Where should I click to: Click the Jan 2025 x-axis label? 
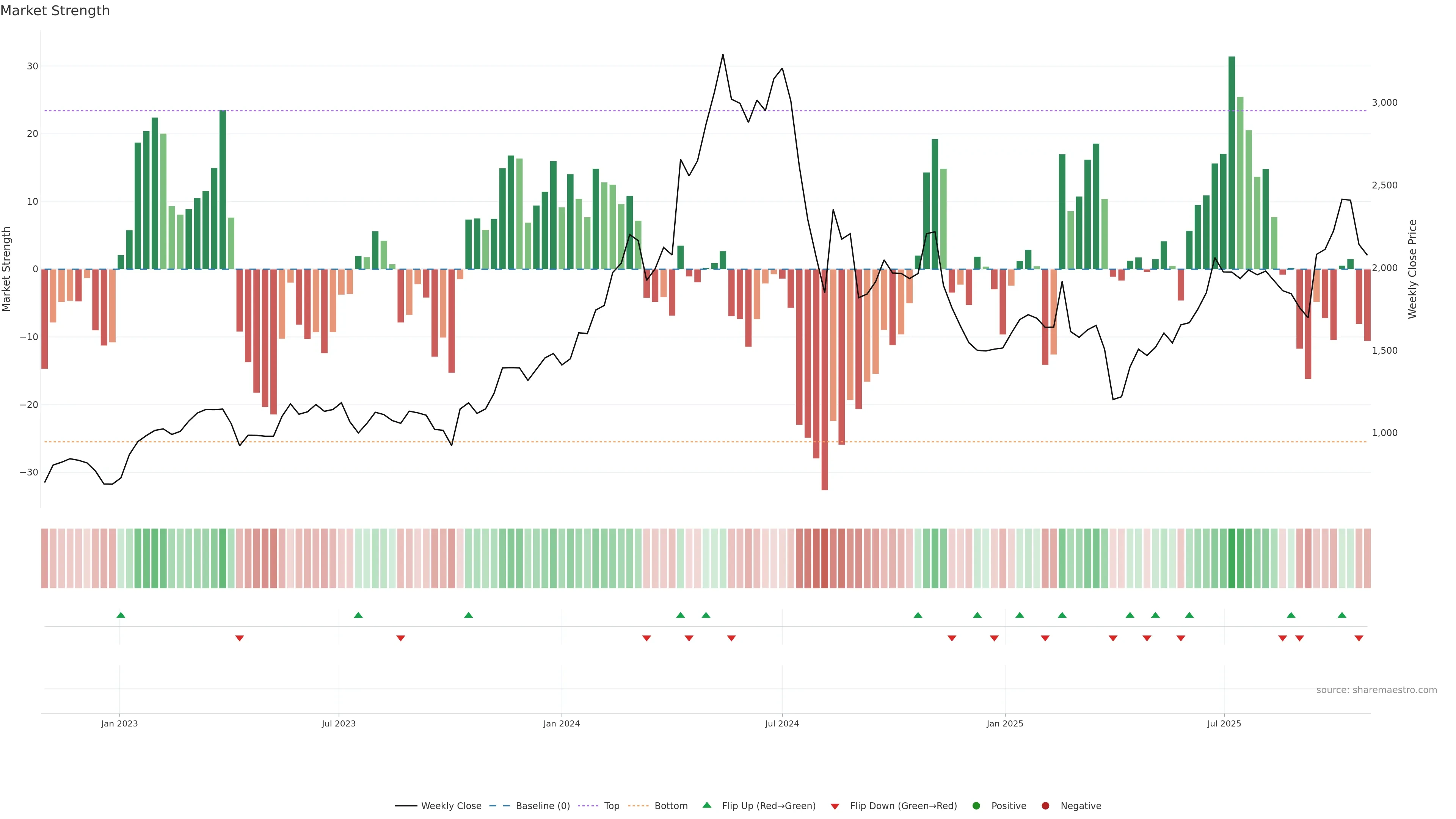tap(1005, 723)
